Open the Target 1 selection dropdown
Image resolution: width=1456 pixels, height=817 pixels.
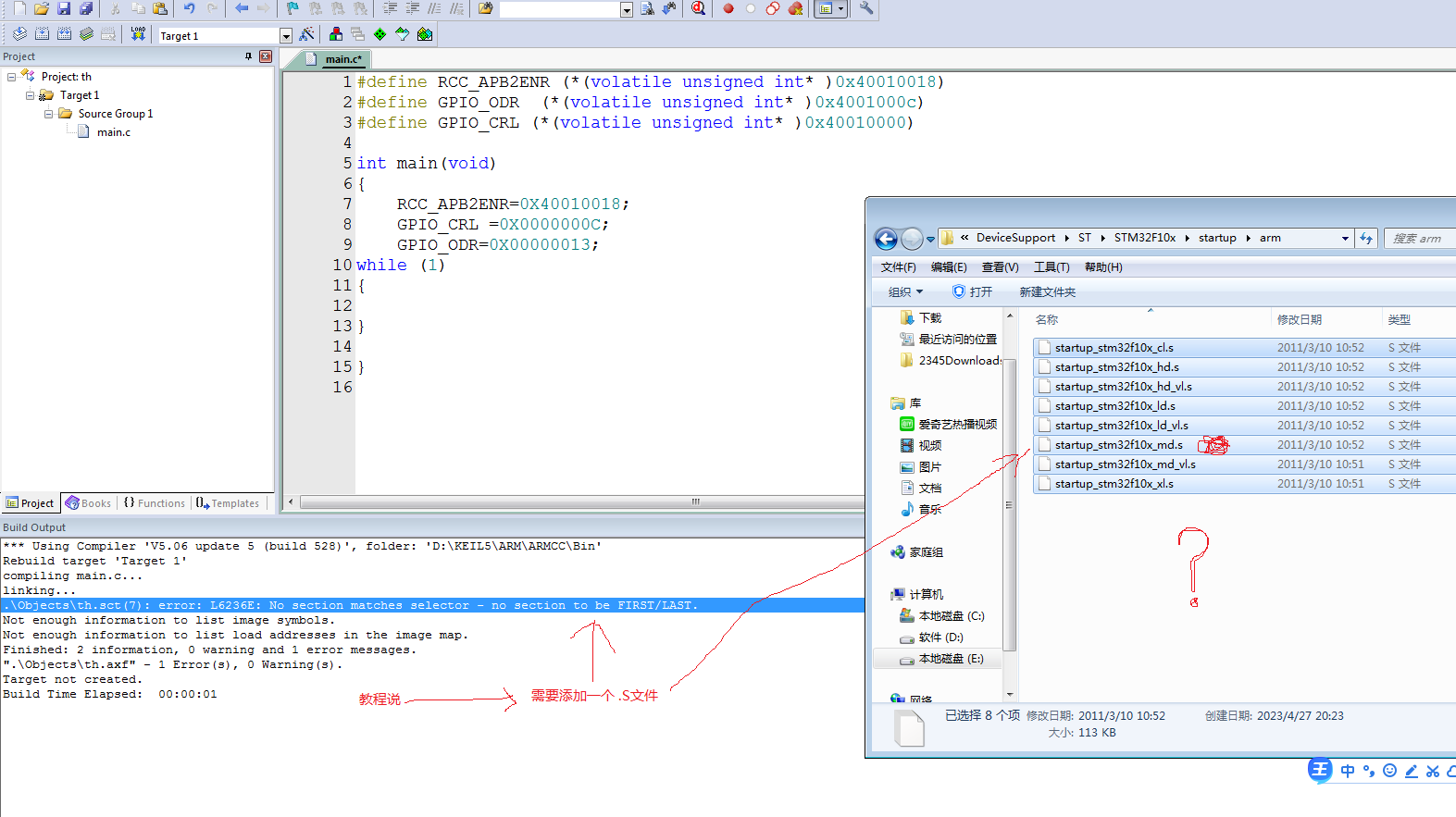coord(285,36)
